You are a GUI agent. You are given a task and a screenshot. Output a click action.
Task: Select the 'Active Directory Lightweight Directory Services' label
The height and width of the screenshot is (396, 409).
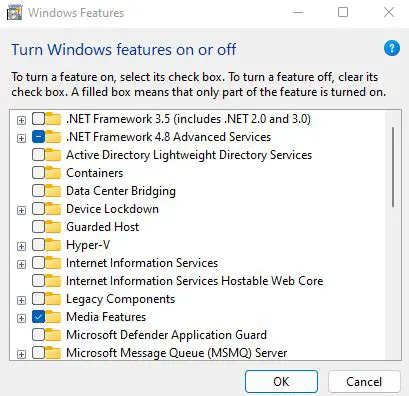(189, 155)
